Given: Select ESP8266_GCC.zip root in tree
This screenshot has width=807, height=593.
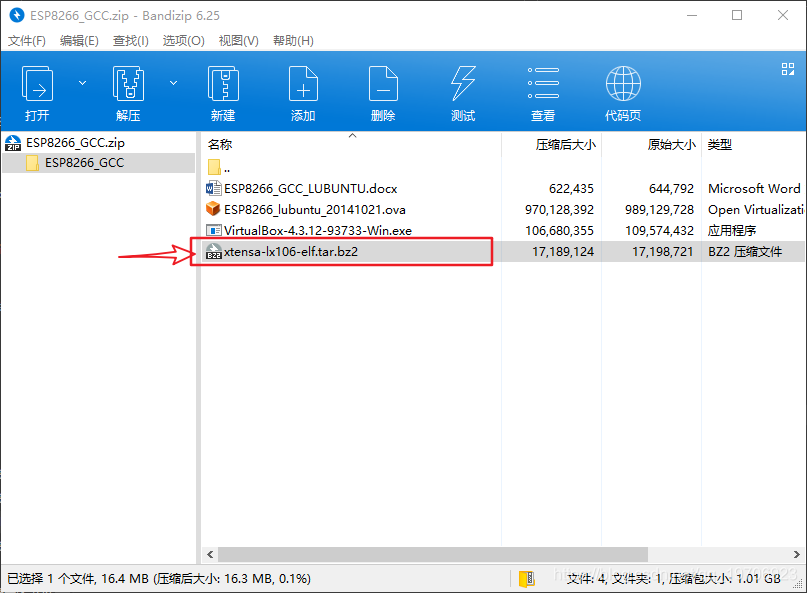Looking at the screenshot, I should [75, 143].
